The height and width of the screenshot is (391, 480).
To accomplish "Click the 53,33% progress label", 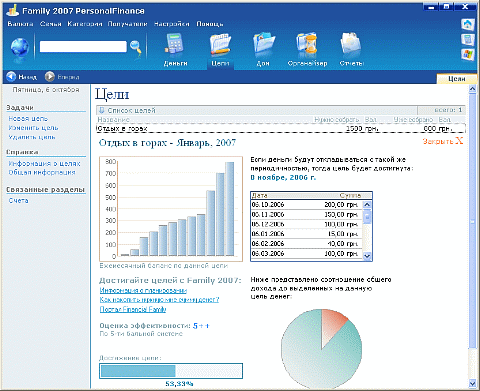I will 179,384.
